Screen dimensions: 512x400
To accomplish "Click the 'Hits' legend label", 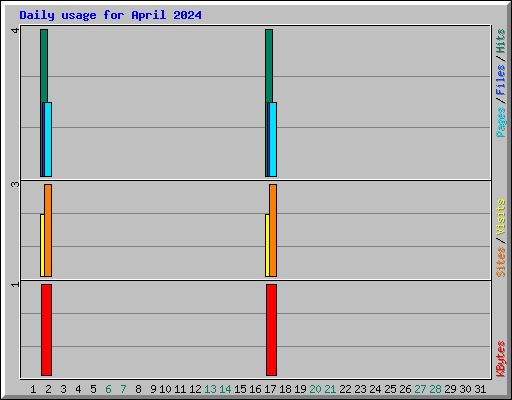I will (x=500, y=41).
